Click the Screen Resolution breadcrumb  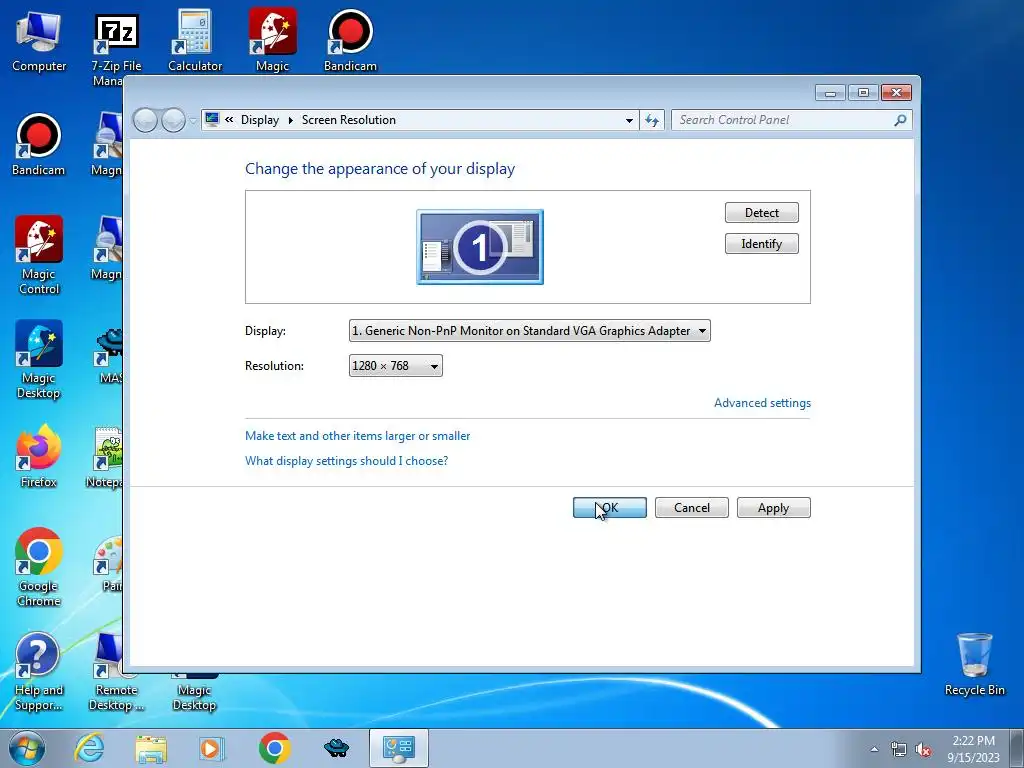(x=349, y=120)
